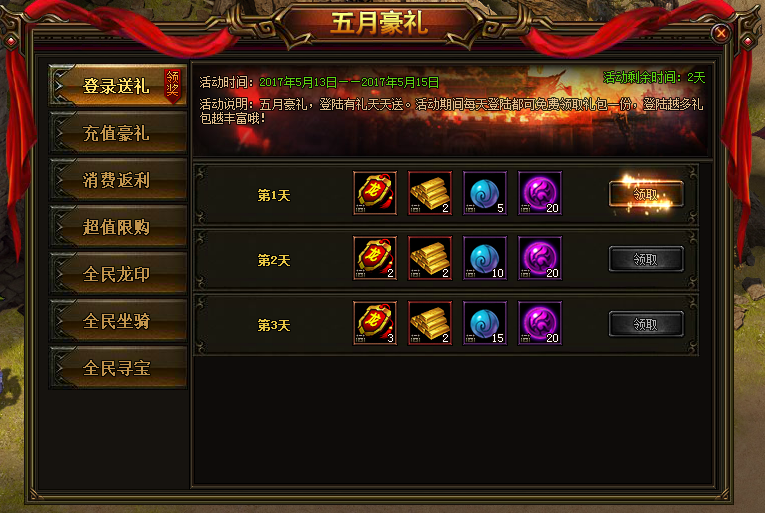Screen dimensions: 765x513
Task: Open the 超值限购 tab
Action: [x=118, y=226]
